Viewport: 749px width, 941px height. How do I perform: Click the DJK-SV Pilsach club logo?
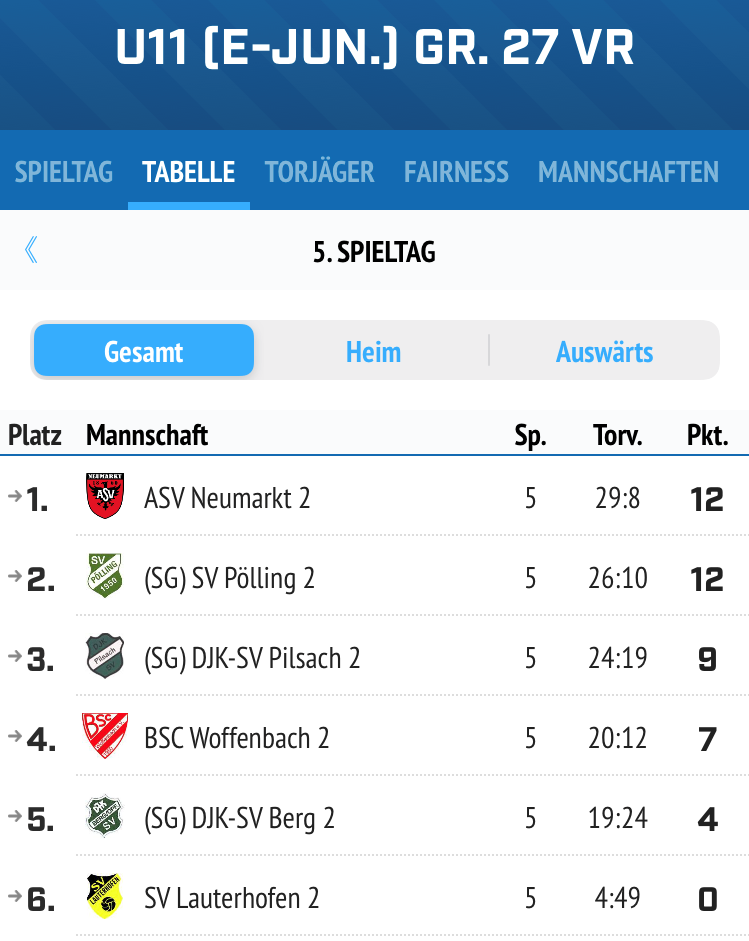105,655
